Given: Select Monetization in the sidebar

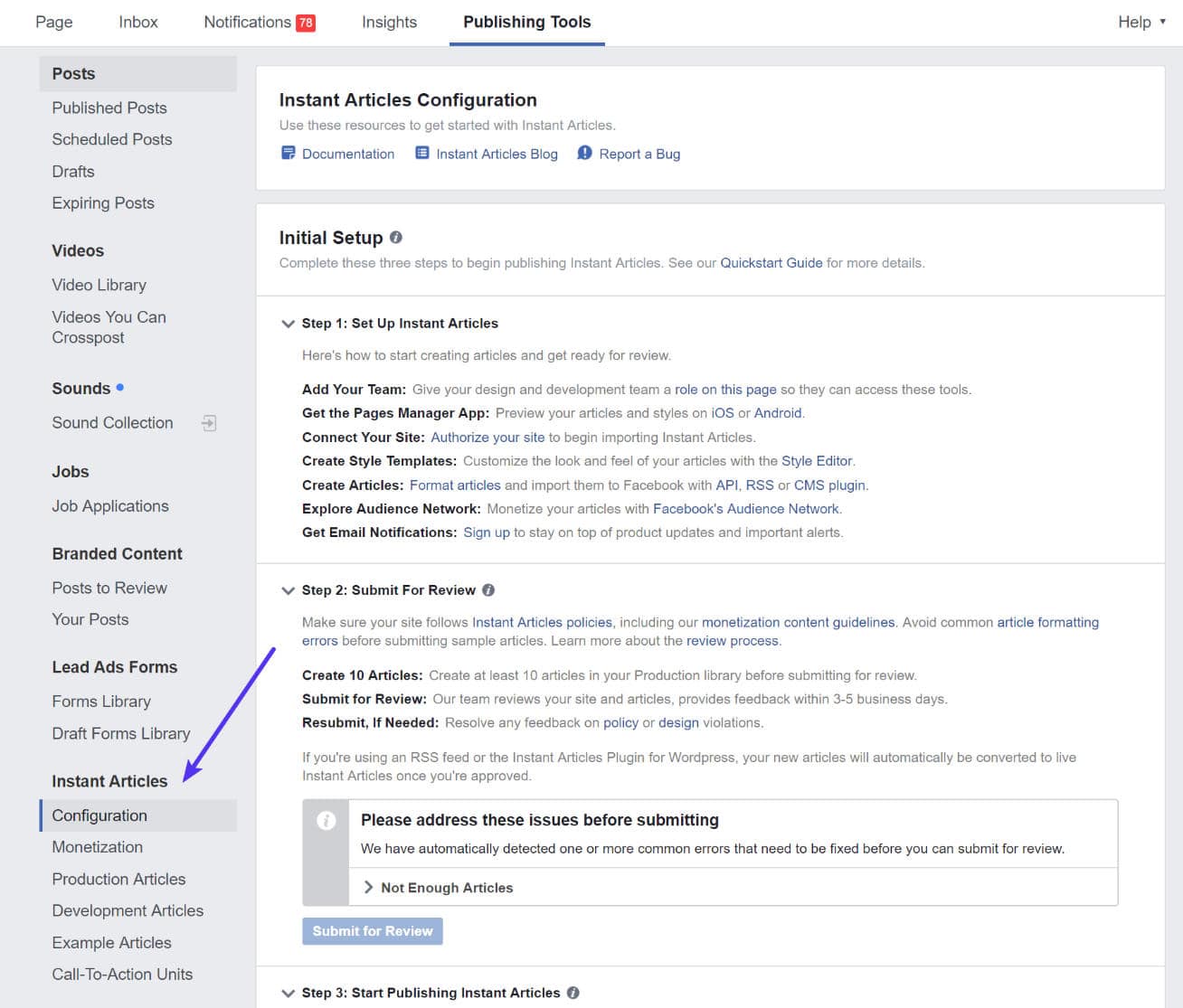Looking at the screenshot, I should (x=97, y=847).
